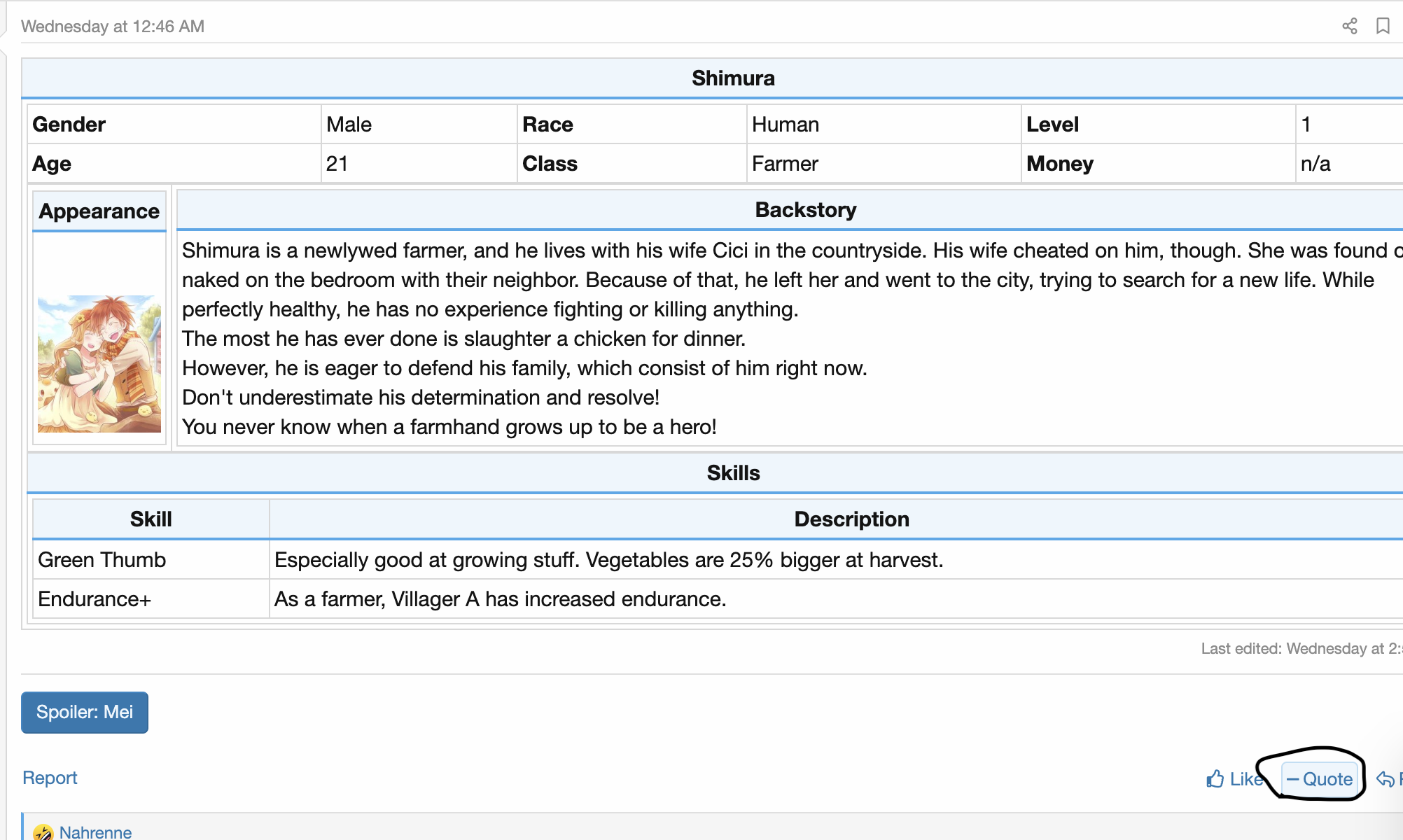Click the Skills section header
The image size is (1403, 840).
732,473
